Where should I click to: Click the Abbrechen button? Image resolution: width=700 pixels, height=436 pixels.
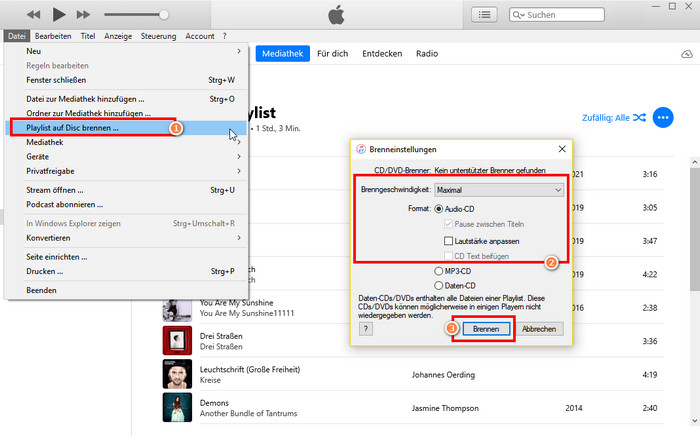[539, 329]
